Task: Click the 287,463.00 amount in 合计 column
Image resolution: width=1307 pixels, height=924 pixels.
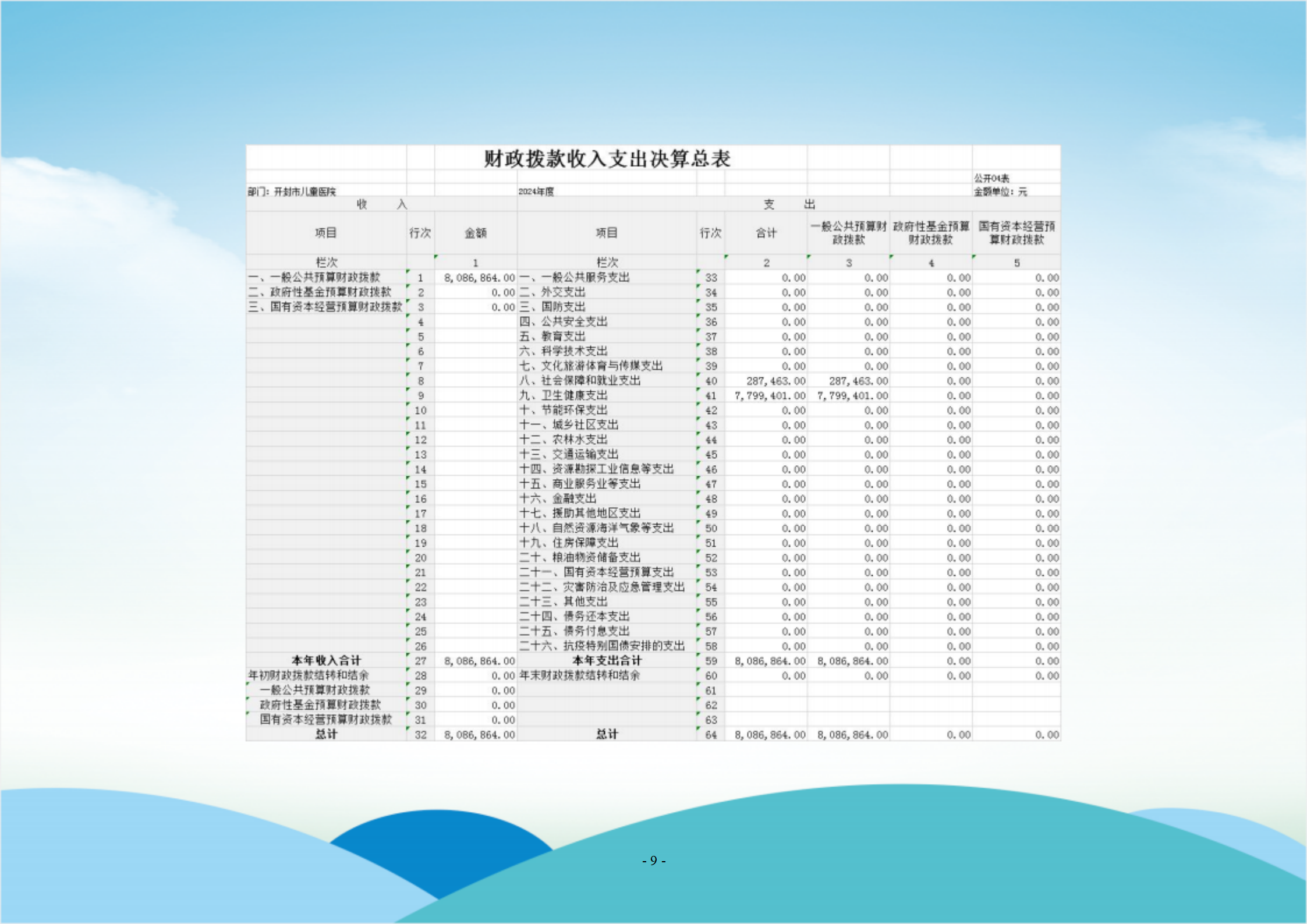Action: (x=775, y=381)
